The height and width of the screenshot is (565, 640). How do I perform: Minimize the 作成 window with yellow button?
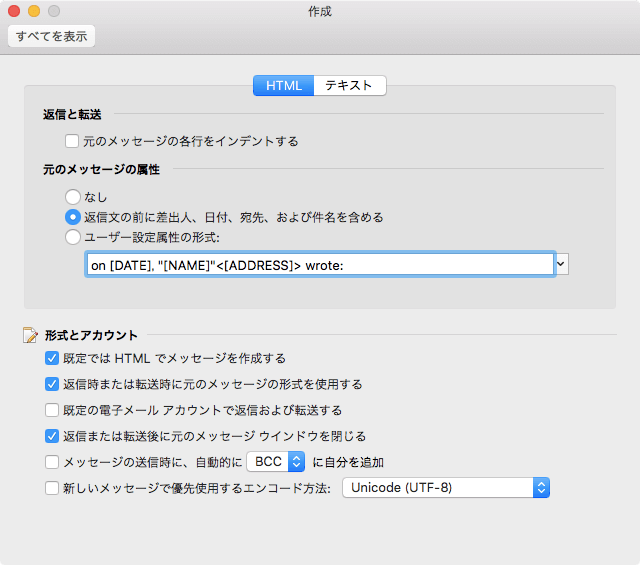click(34, 11)
